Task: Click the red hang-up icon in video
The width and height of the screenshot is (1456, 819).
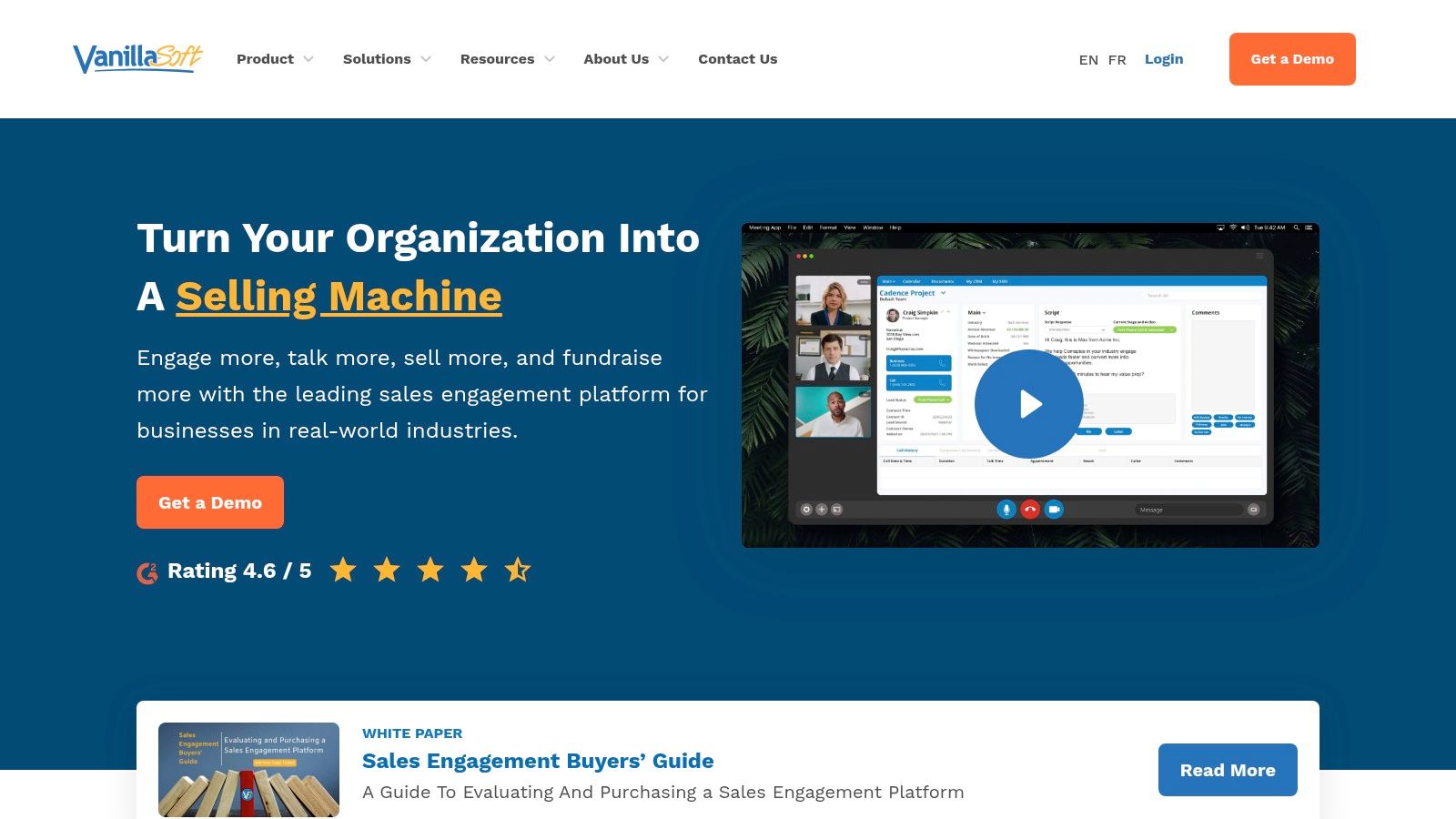Action: point(1030,510)
